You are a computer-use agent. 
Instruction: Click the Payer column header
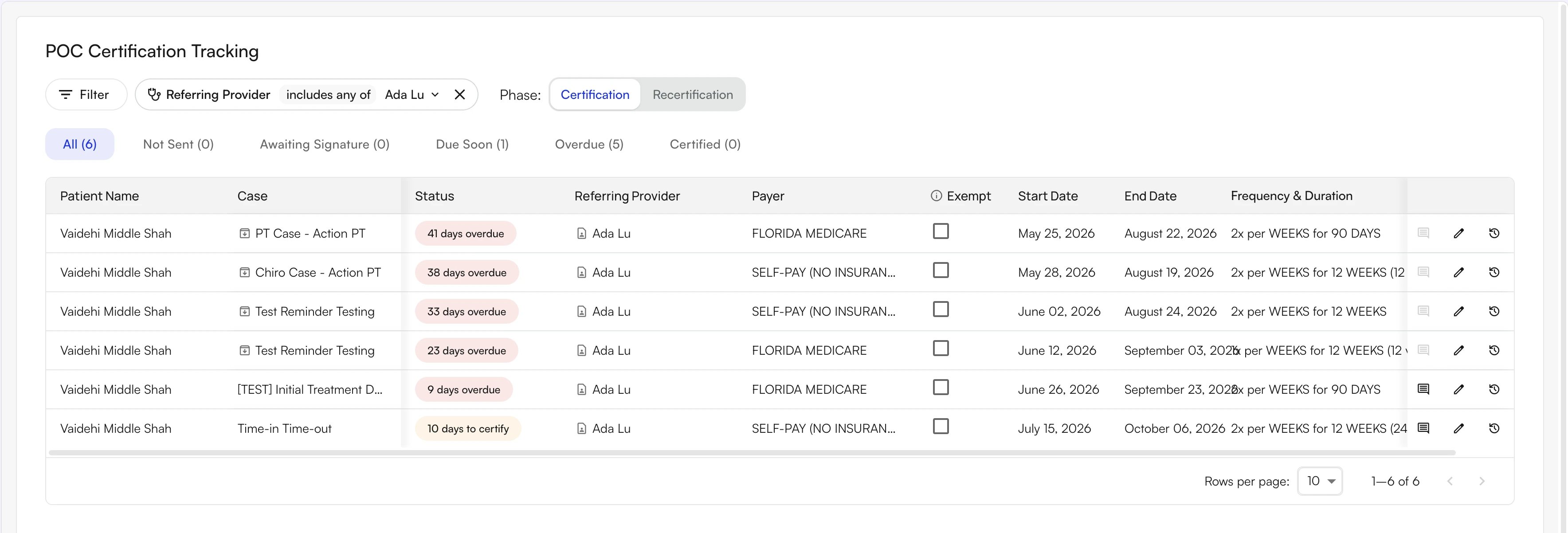pos(768,196)
